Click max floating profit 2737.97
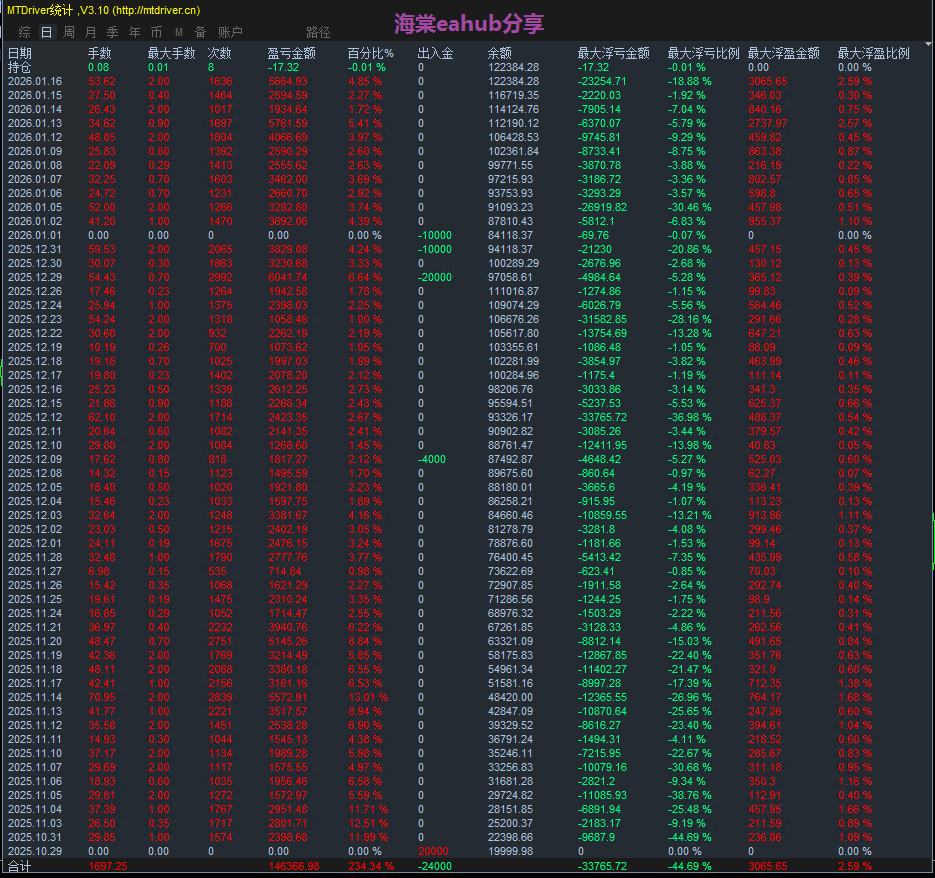 768,123
